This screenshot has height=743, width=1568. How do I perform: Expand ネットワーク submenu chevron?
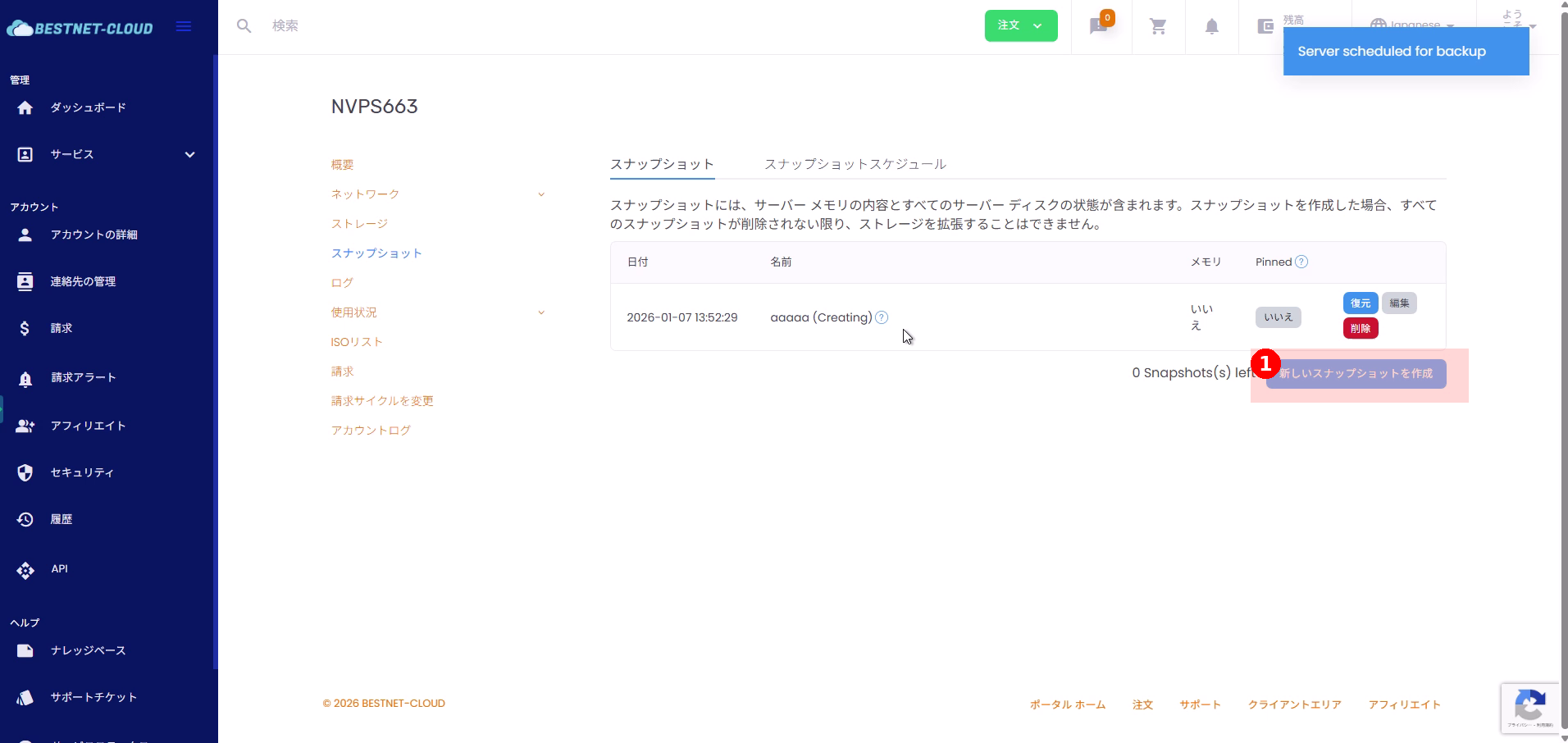tap(541, 194)
